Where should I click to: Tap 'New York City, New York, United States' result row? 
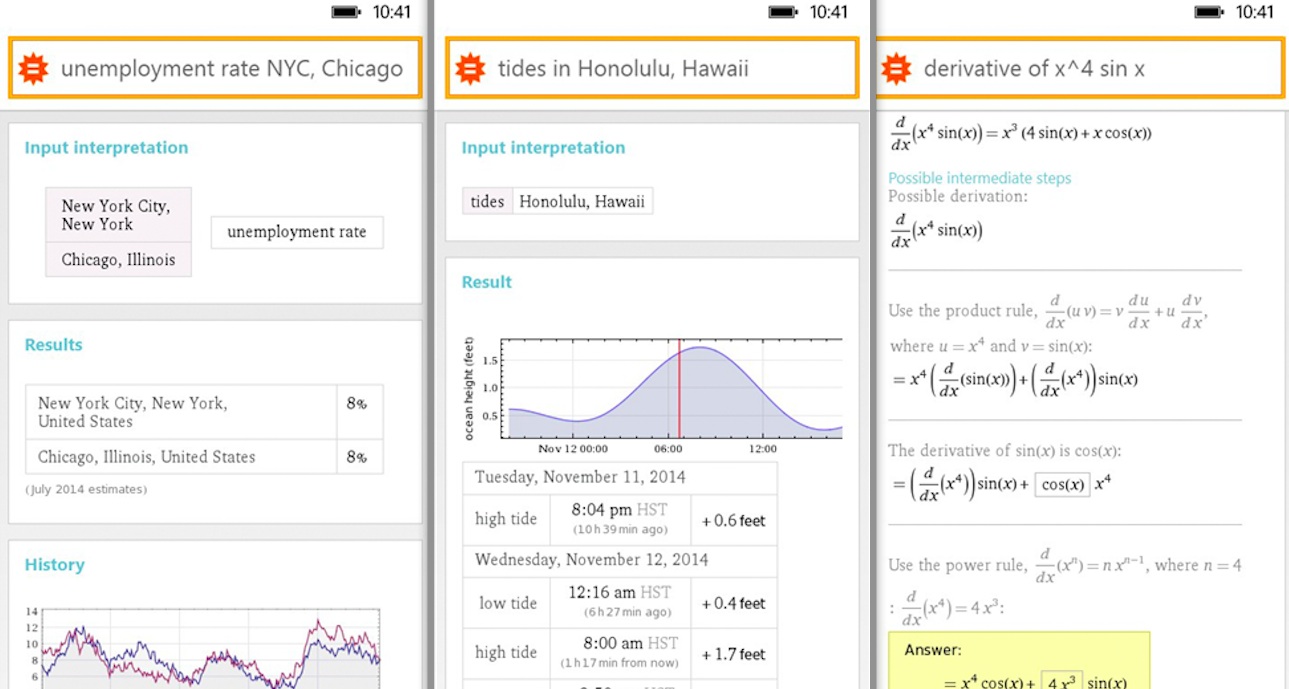click(204, 412)
